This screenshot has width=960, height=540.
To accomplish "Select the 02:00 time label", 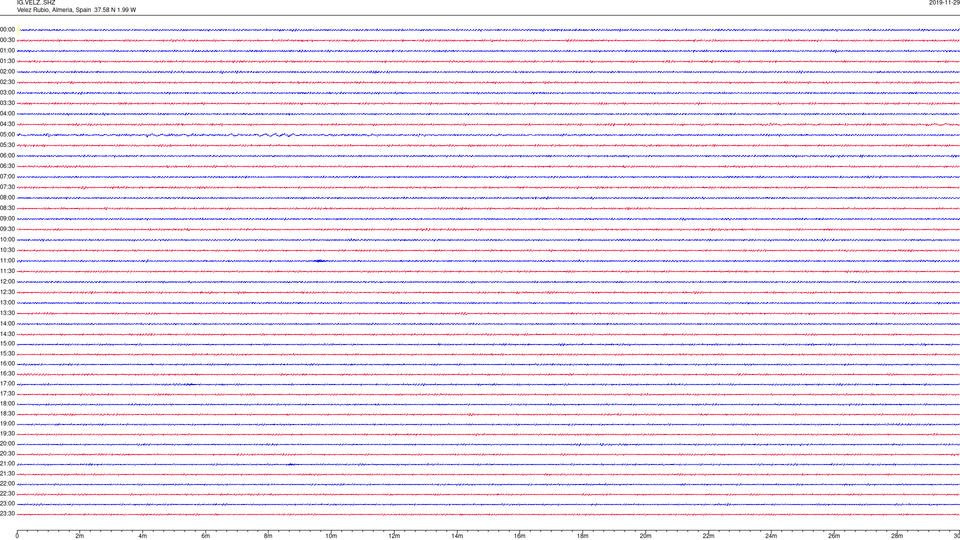I will click(7, 72).
